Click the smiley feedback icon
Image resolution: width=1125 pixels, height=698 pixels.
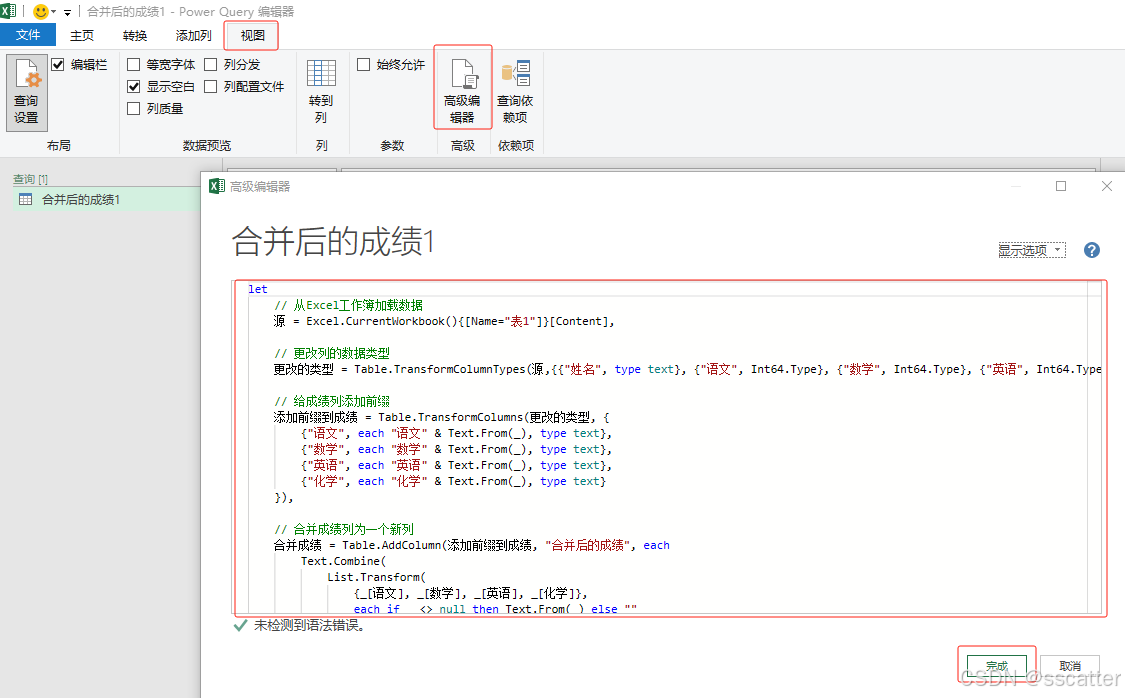[x=41, y=11]
